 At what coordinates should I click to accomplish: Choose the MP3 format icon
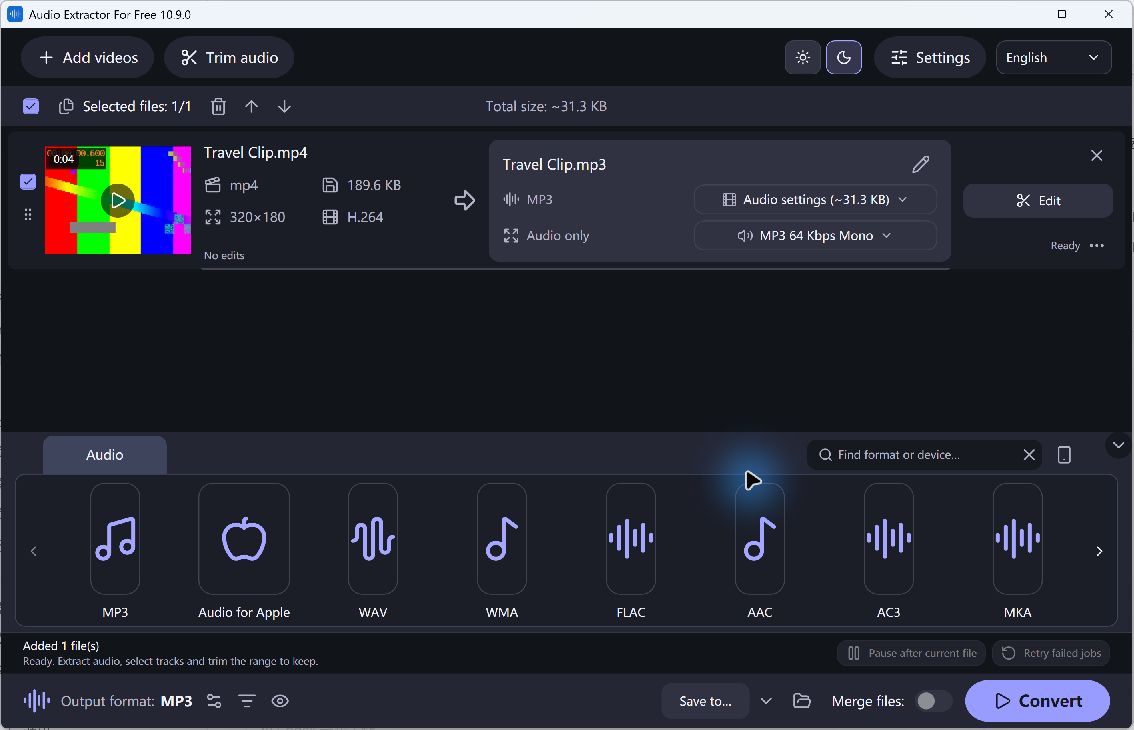(x=115, y=539)
